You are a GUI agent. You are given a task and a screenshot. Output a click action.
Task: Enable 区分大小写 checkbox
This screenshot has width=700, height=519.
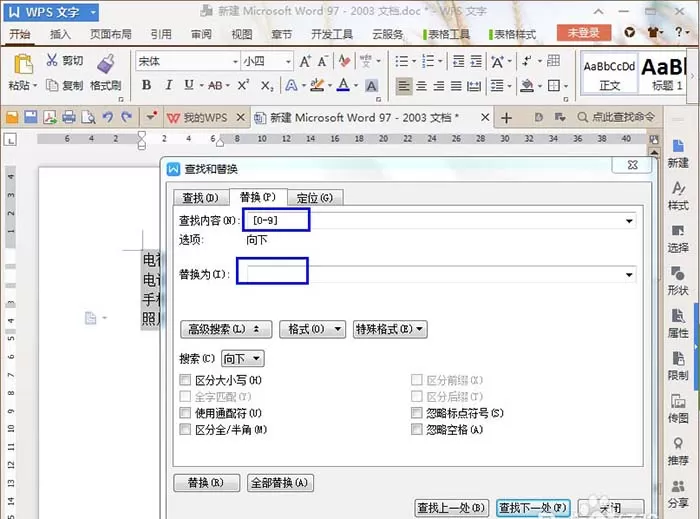[x=185, y=380]
